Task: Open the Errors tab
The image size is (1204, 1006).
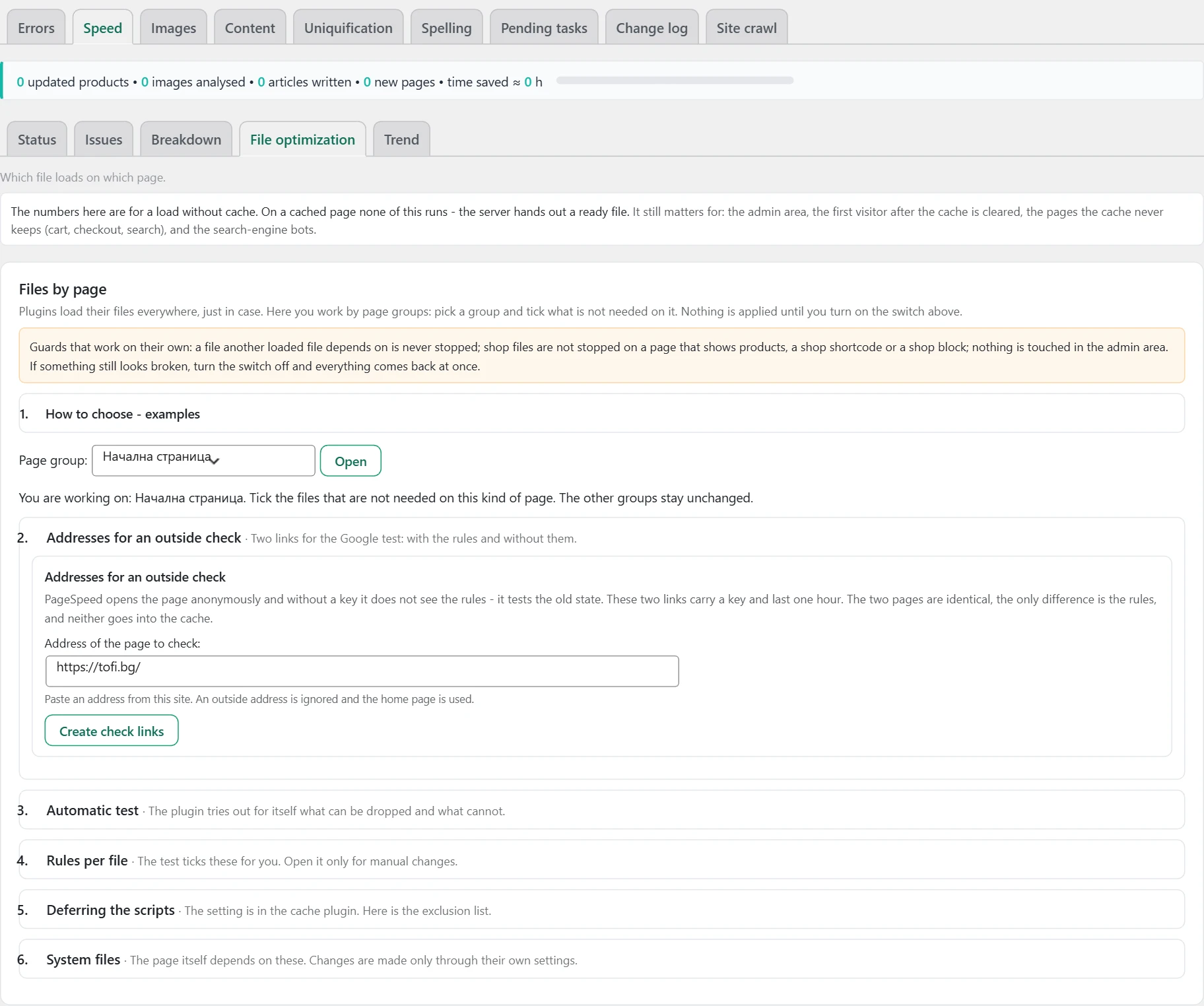Action: coord(36,28)
